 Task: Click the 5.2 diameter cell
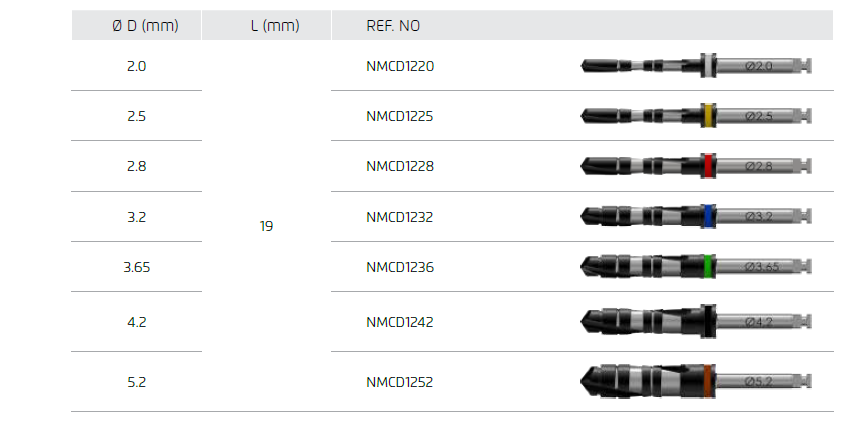(137, 382)
